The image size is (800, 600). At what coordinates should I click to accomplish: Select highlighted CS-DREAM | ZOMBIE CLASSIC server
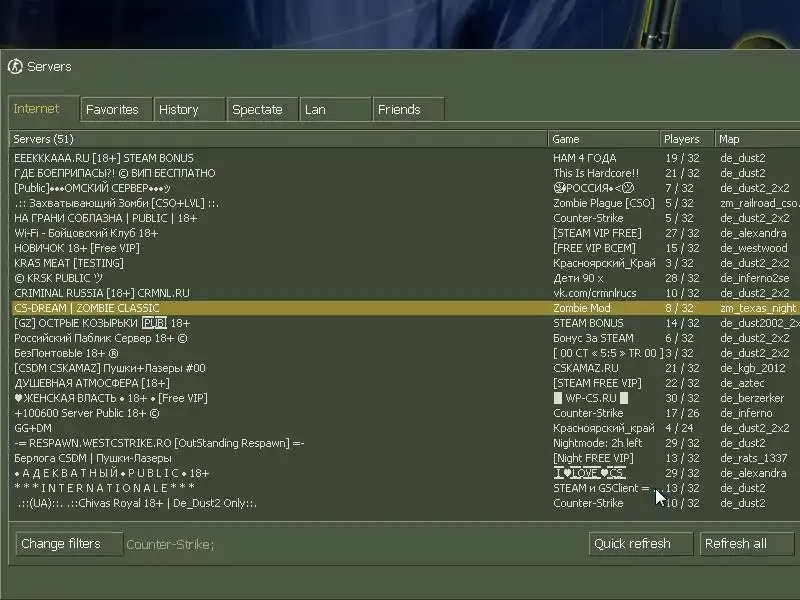pyautogui.click(x=405, y=308)
